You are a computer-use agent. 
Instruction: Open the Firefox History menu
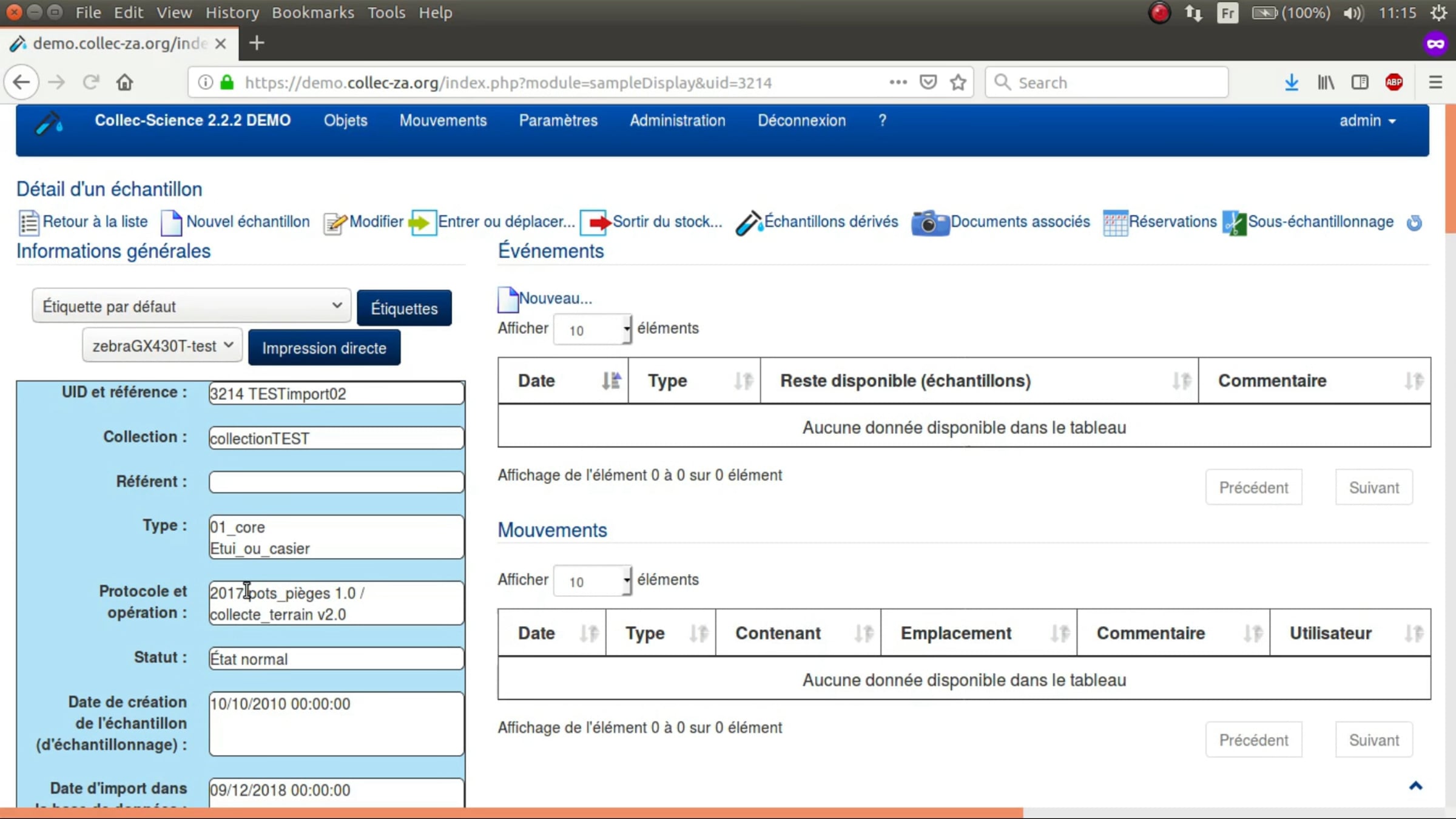[232, 13]
